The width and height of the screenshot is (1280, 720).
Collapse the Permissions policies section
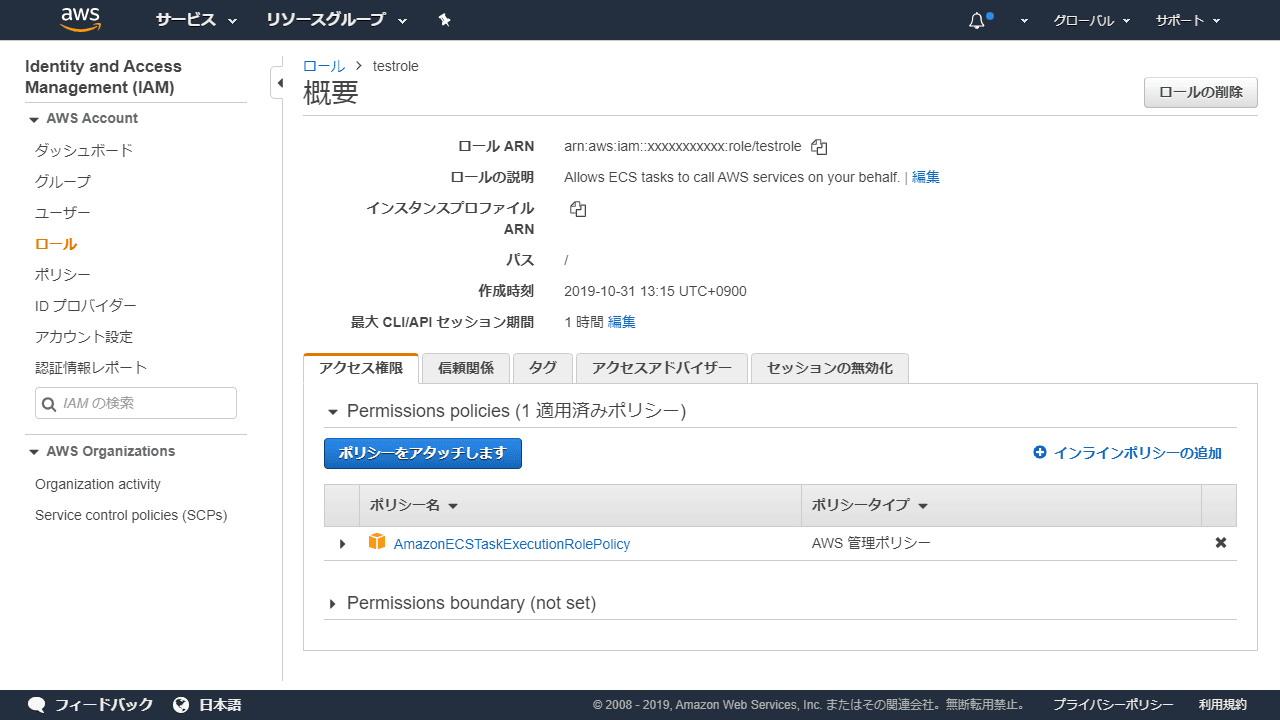point(333,412)
